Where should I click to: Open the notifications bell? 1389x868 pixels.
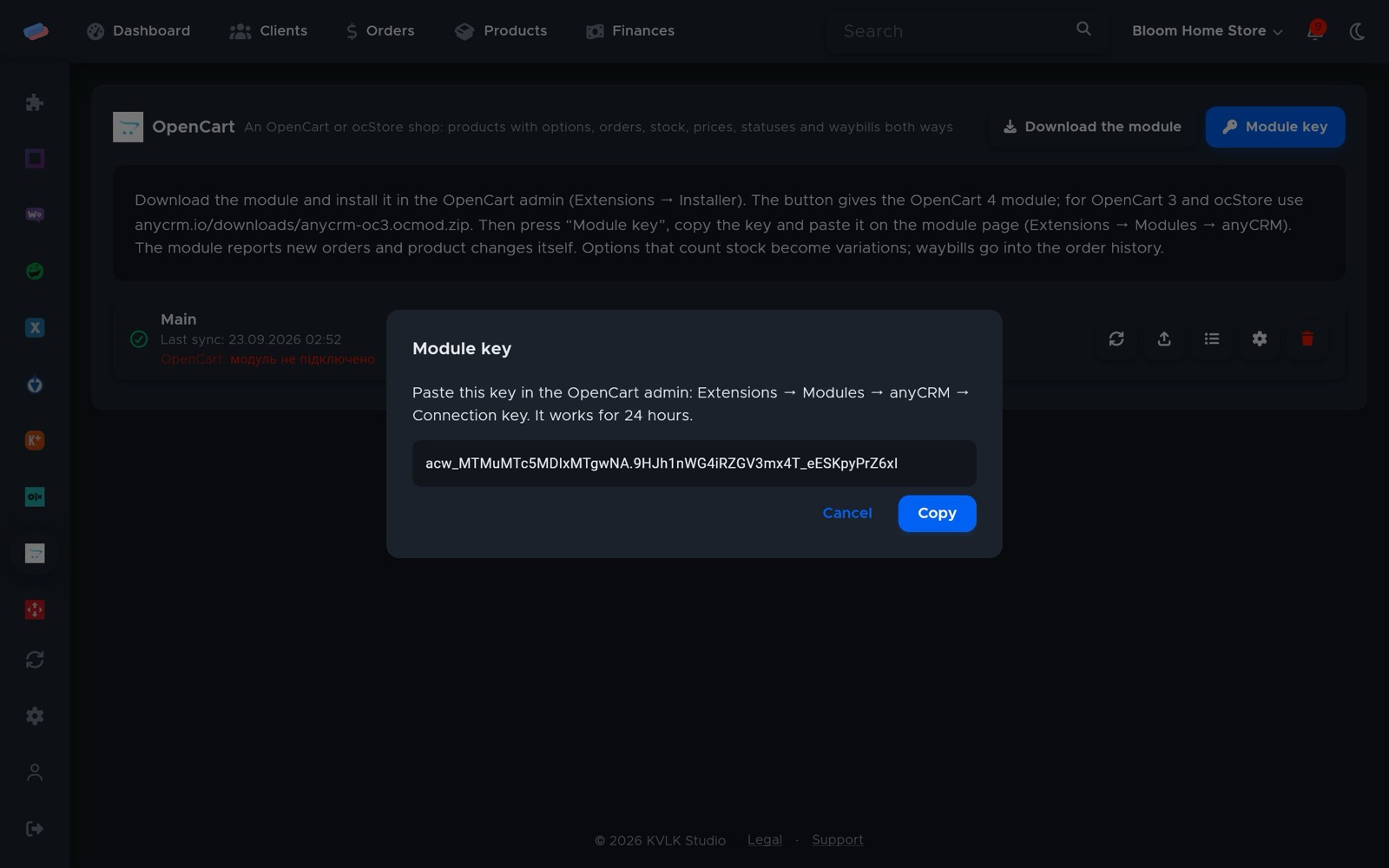[x=1315, y=31]
